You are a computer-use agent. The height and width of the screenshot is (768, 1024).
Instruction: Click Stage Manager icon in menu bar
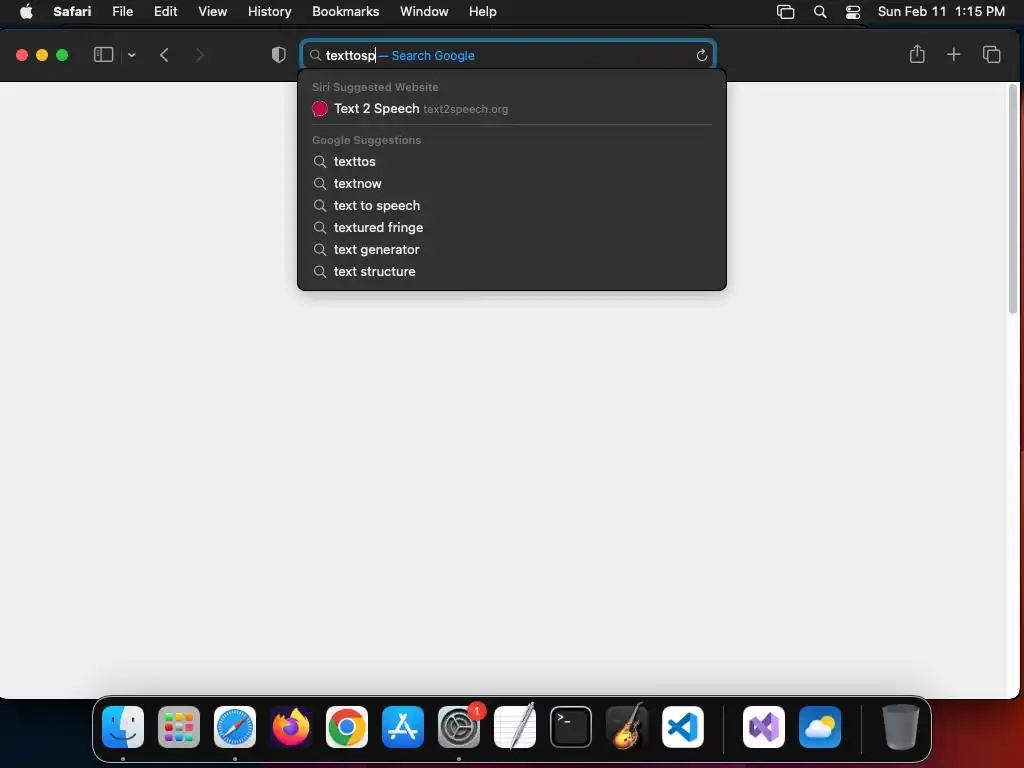coord(786,12)
